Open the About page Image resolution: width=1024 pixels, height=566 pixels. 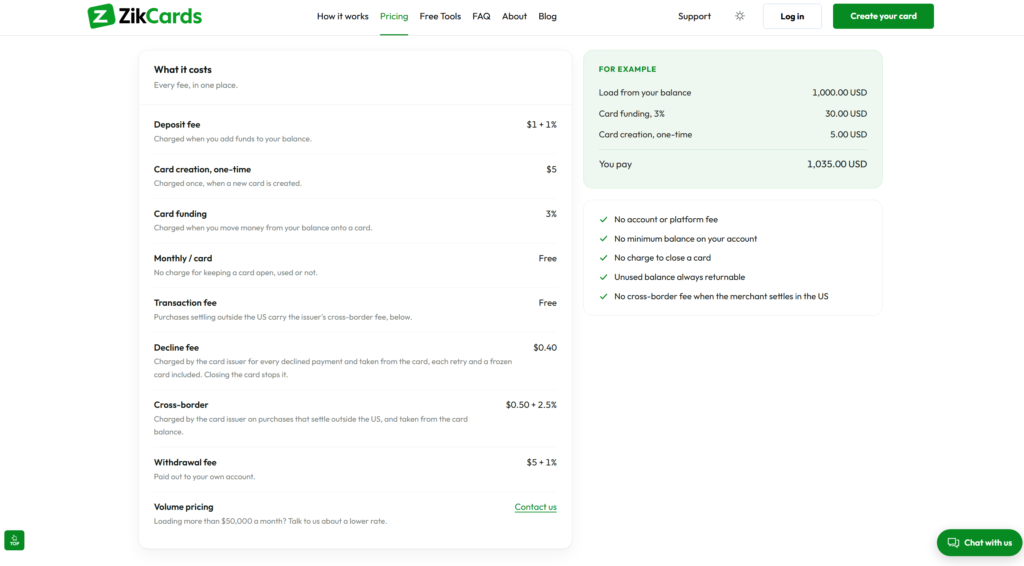pyautogui.click(x=514, y=16)
